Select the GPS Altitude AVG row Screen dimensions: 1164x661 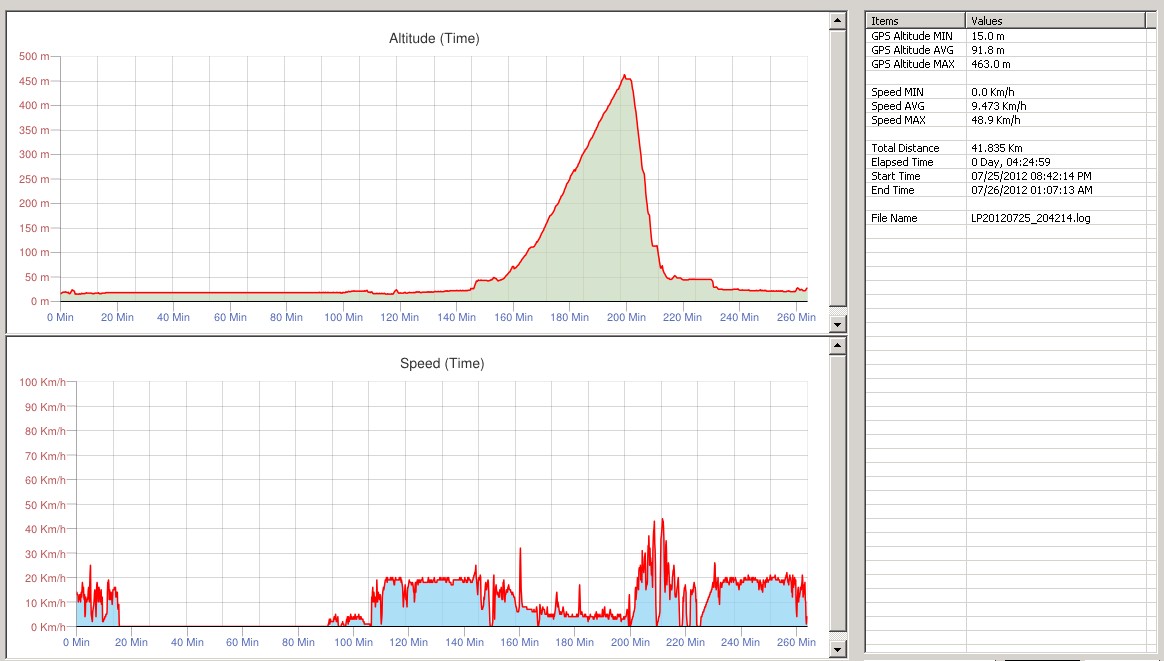[x=913, y=50]
